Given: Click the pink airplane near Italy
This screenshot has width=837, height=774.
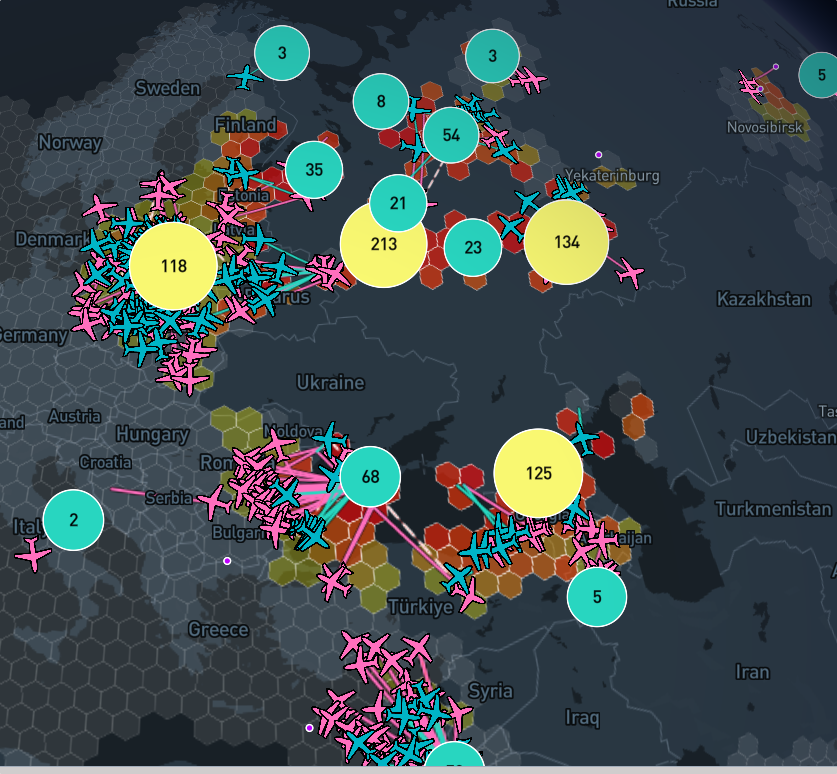Looking at the screenshot, I should tap(33, 553).
